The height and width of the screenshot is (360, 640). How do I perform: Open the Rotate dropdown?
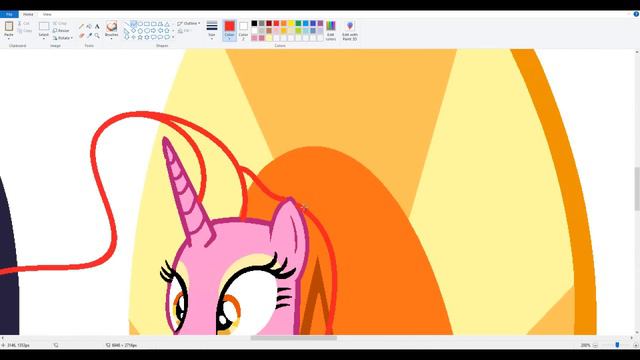click(x=63, y=38)
